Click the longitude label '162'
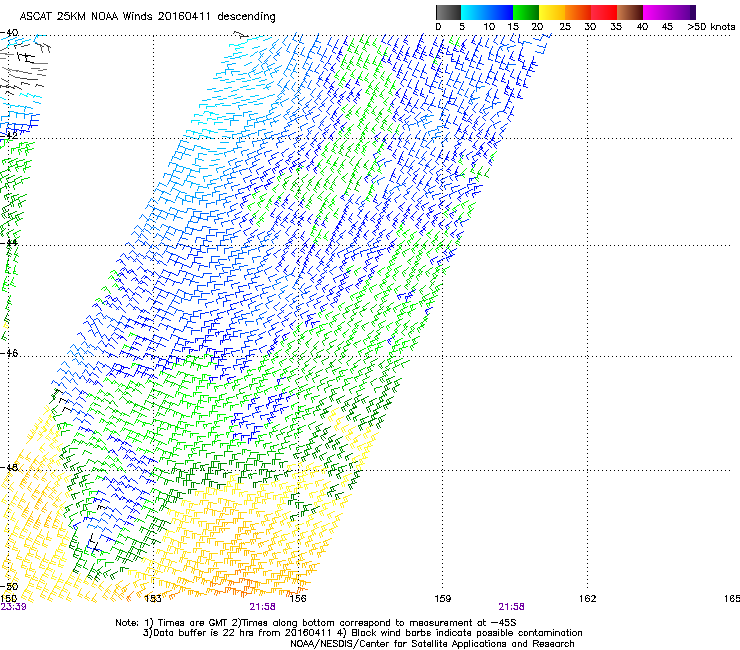The width and height of the screenshot is (740, 650). coord(587,599)
